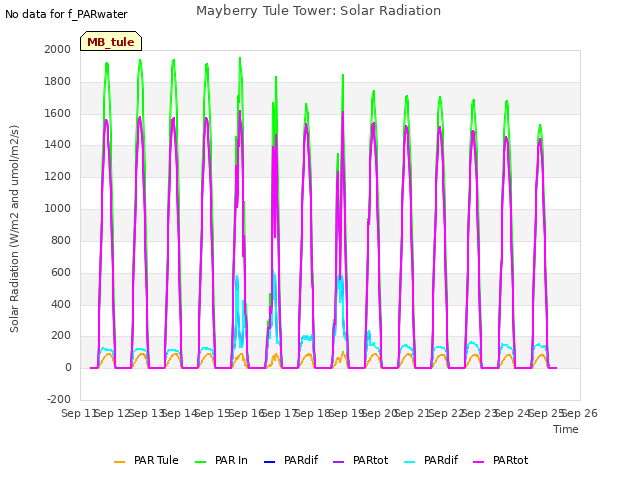Screen dimensions: 640x480
Task: Click the Sep 11 x-axis tick label
Action: pos(78,413)
